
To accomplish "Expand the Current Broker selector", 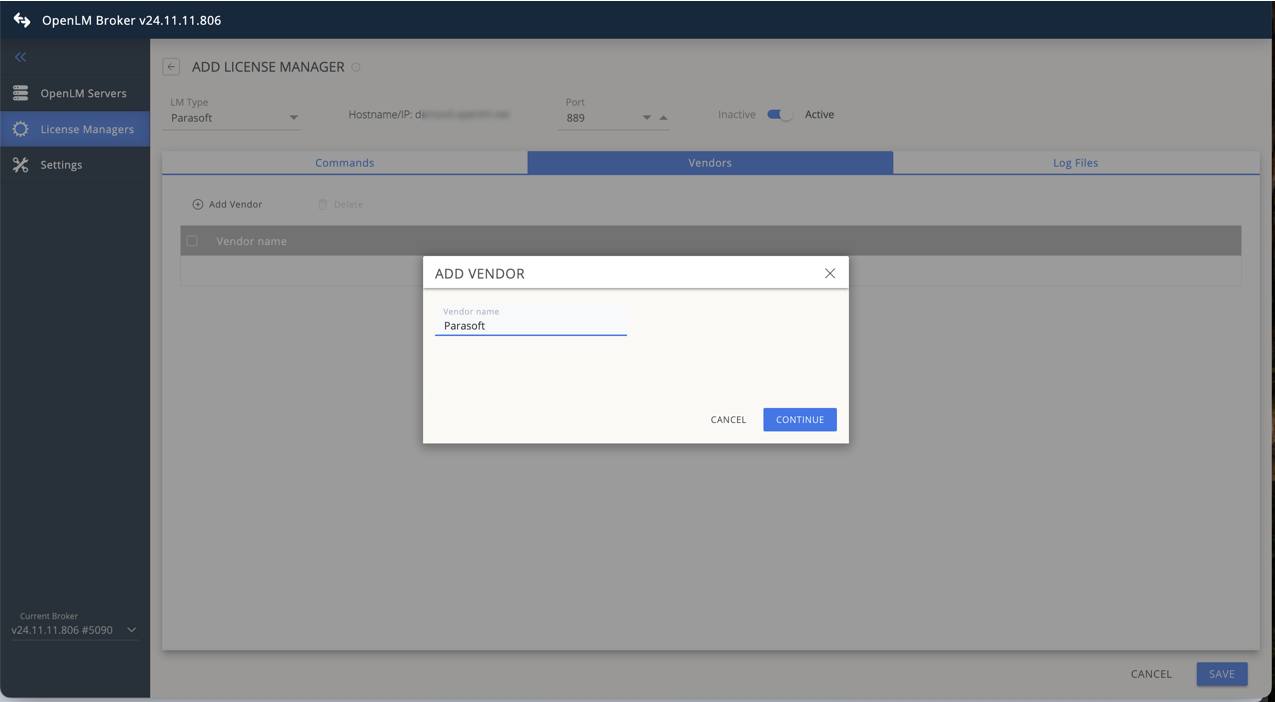I will pos(131,630).
